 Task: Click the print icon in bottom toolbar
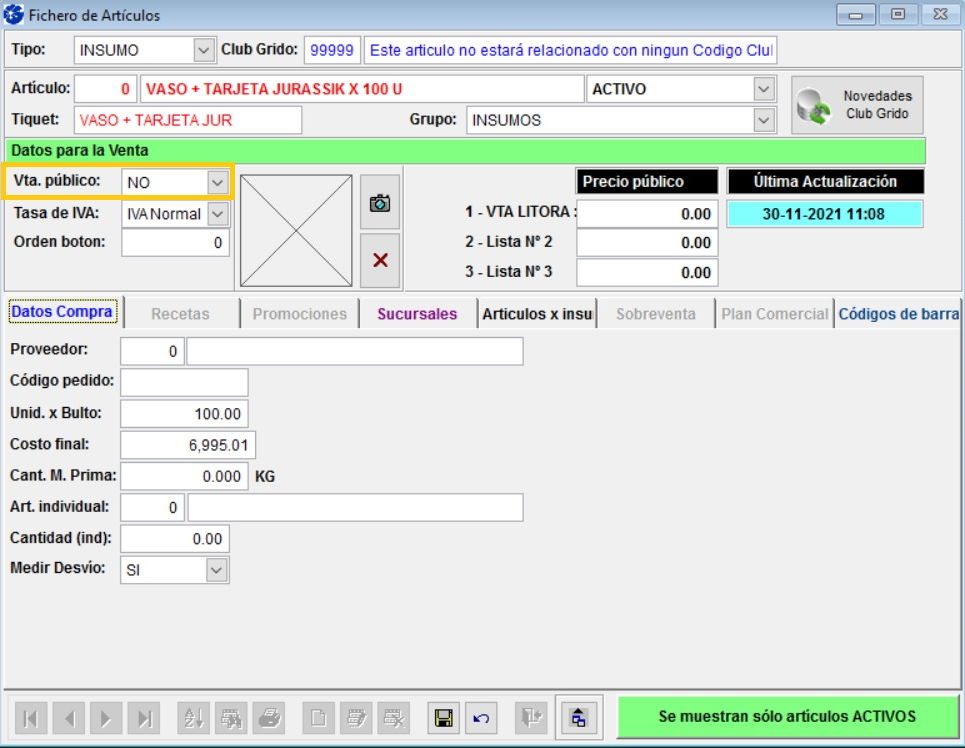(x=268, y=717)
